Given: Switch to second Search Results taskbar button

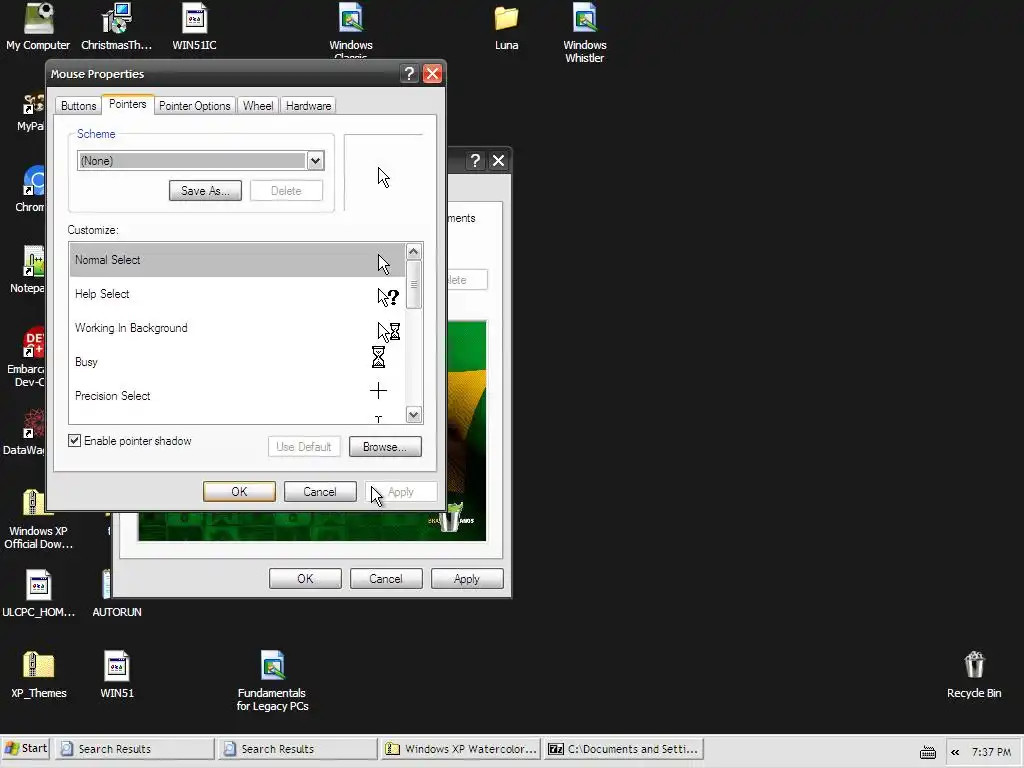Looking at the screenshot, I should (298, 749).
